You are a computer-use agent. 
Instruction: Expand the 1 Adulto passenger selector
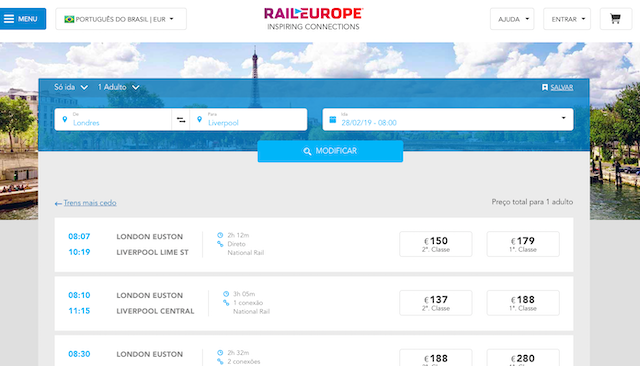[118, 87]
